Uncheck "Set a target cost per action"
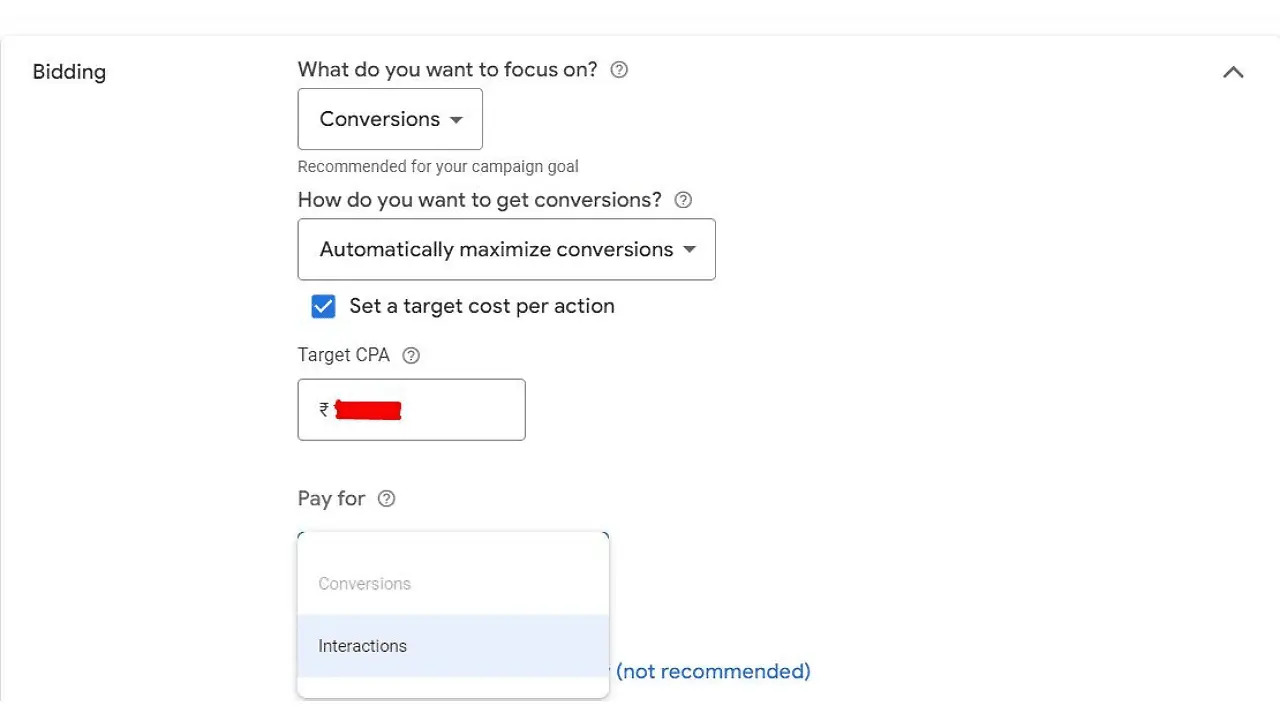This screenshot has height=720, width=1280. click(x=323, y=306)
